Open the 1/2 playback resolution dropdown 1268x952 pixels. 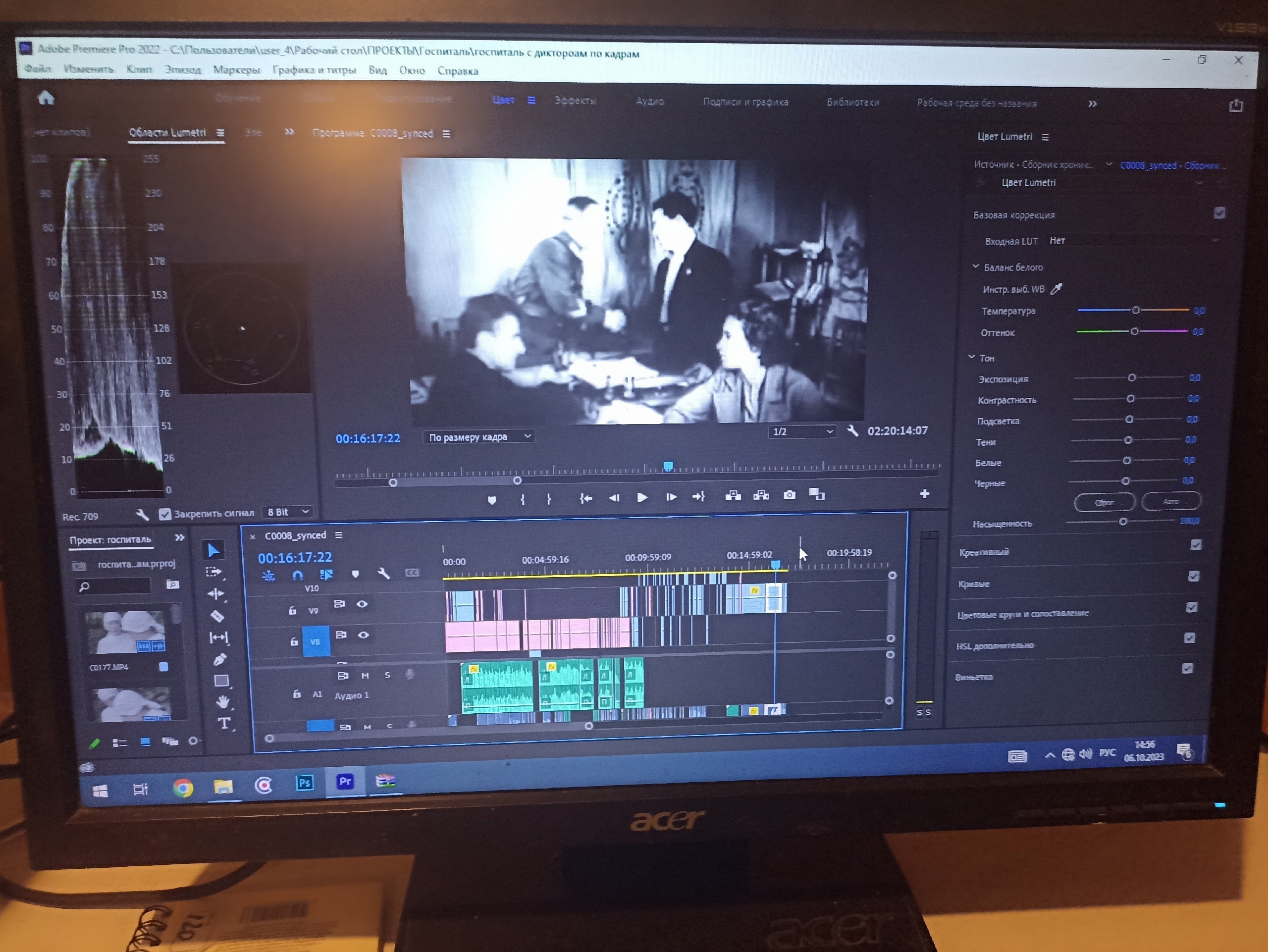[x=802, y=431]
